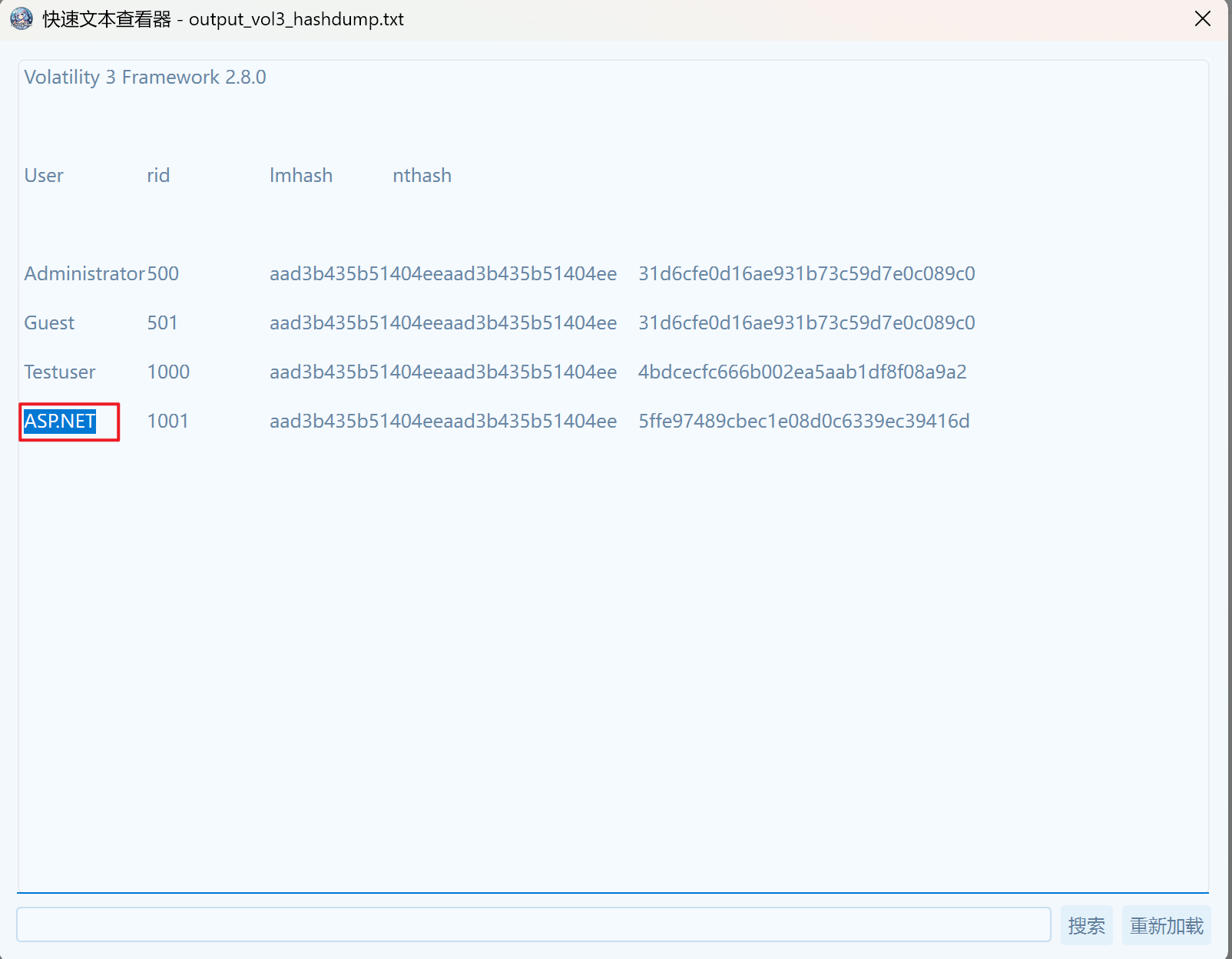This screenshot has height=959, width=1232.
Task: Click the app icon in the title bar
Action: tap(22, 19)
